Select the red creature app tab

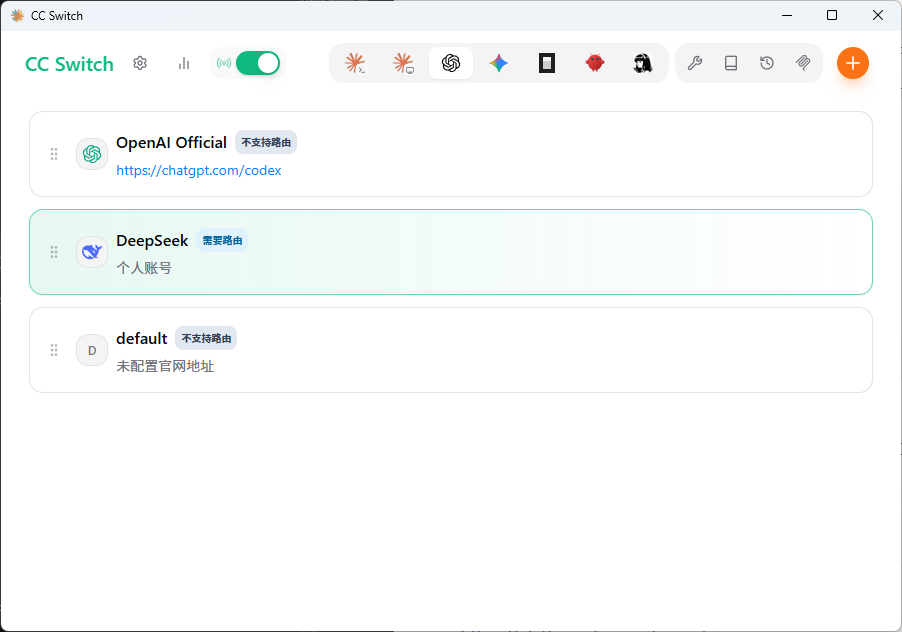pos(595,63)
